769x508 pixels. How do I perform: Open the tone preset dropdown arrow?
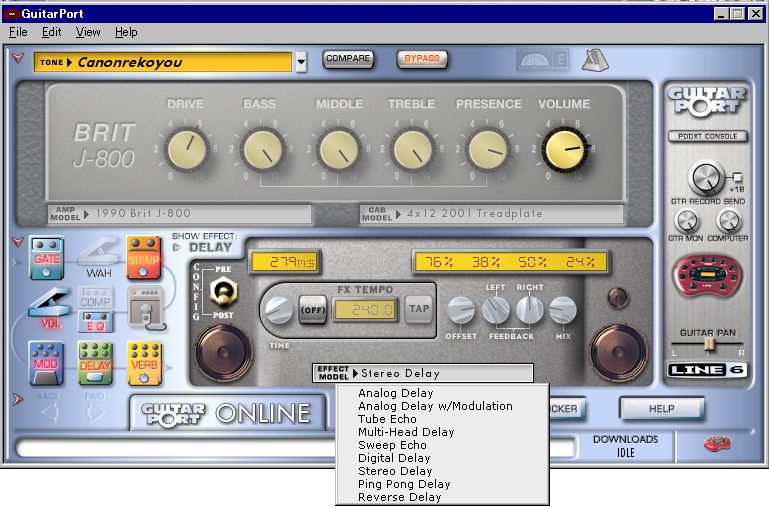[x=301, y=62]
